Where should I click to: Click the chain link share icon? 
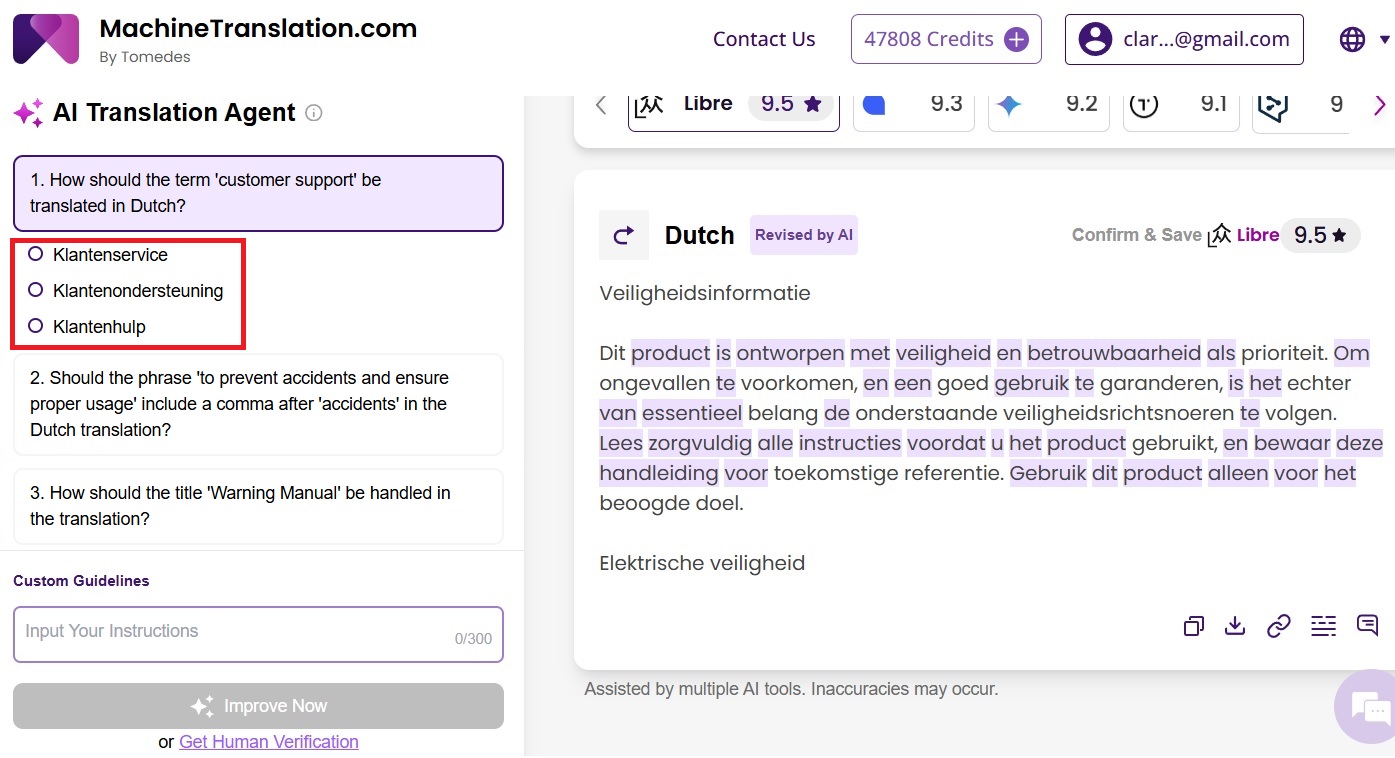pos(1279,626)
